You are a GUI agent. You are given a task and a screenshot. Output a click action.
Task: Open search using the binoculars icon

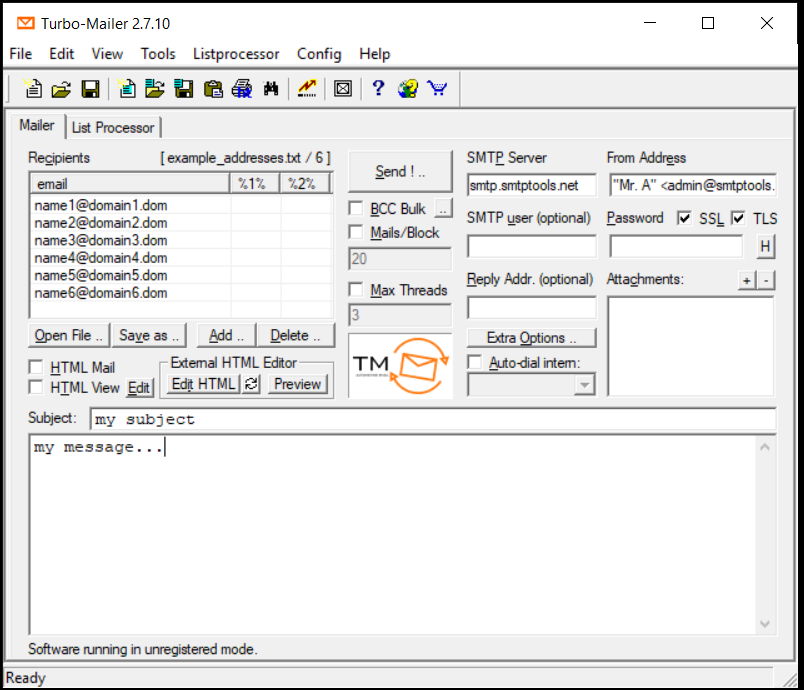pos(270,89)
